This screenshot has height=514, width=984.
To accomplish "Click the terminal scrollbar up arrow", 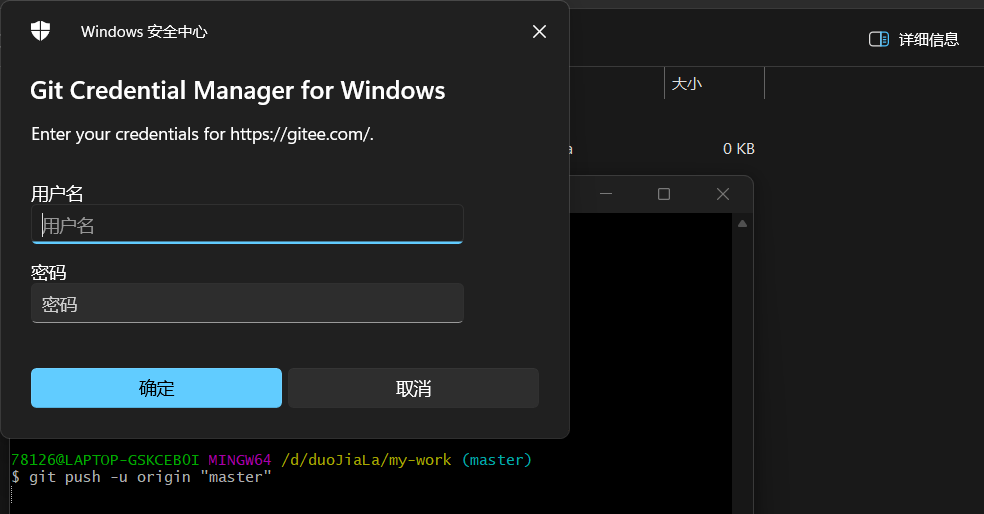I will pos(742,224).
